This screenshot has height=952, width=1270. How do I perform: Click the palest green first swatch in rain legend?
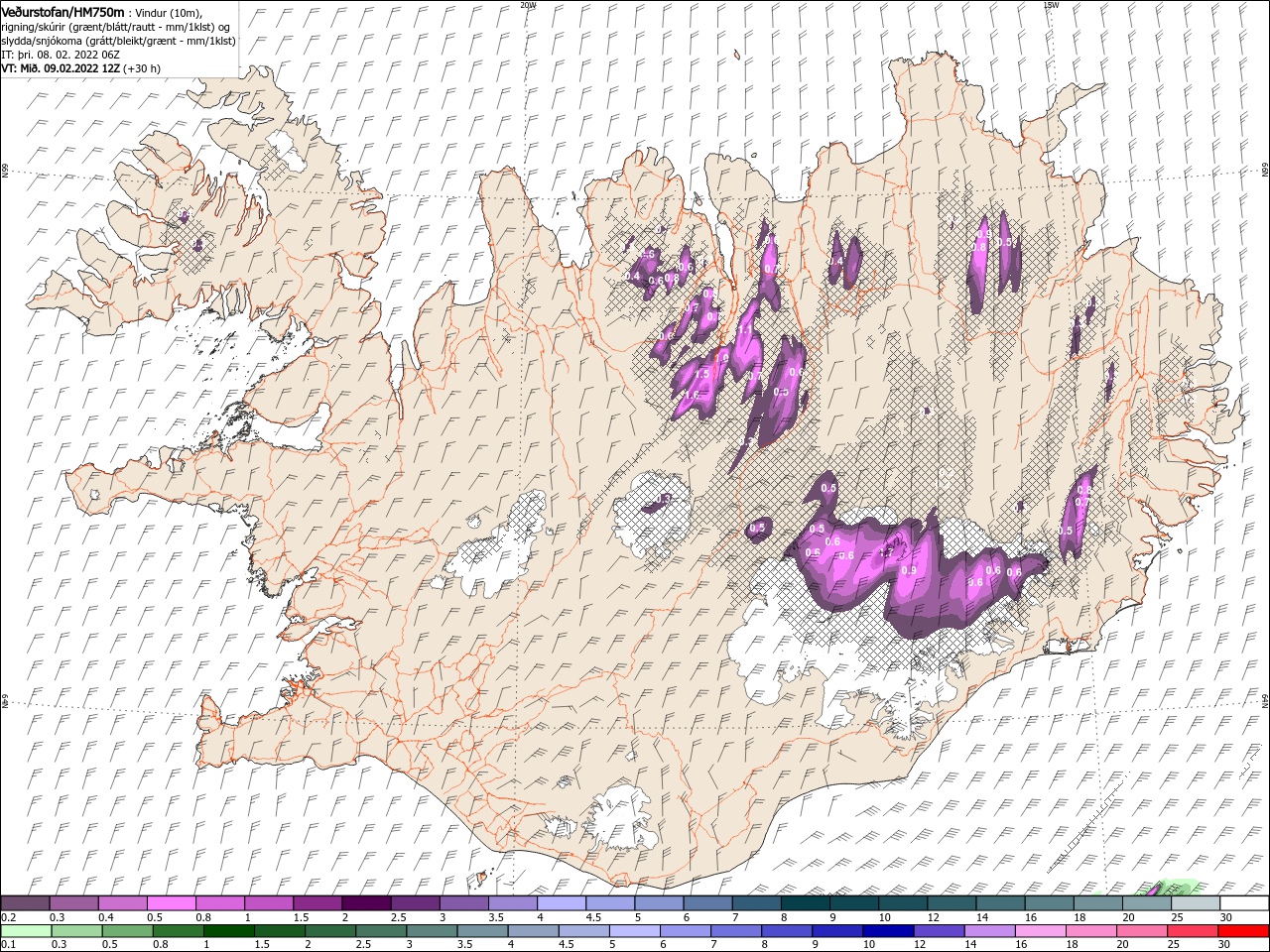coord(25,931)
